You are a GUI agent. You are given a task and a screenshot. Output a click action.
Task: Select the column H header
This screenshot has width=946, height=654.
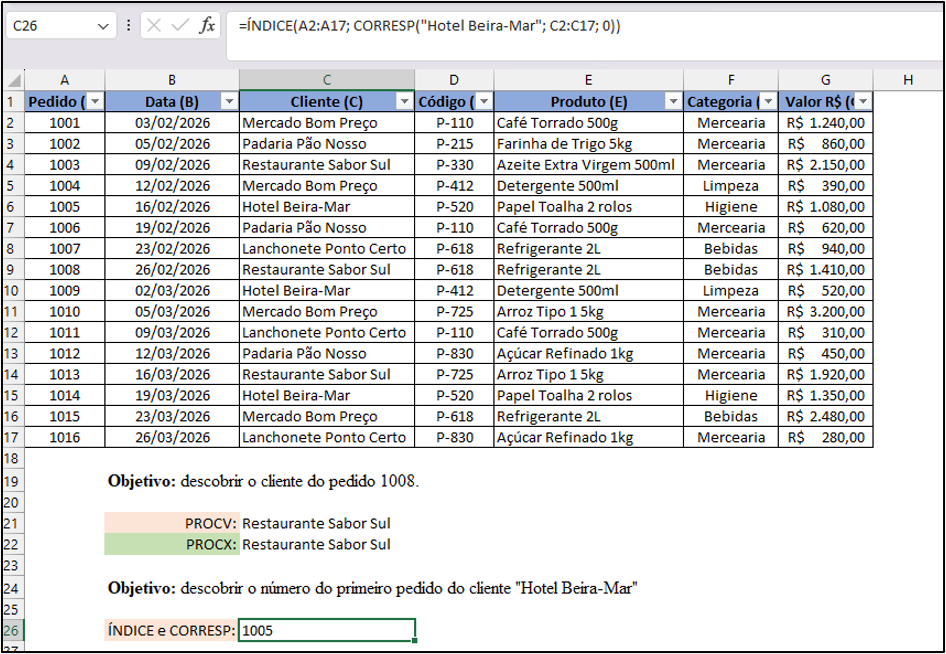tap(908, 80)
